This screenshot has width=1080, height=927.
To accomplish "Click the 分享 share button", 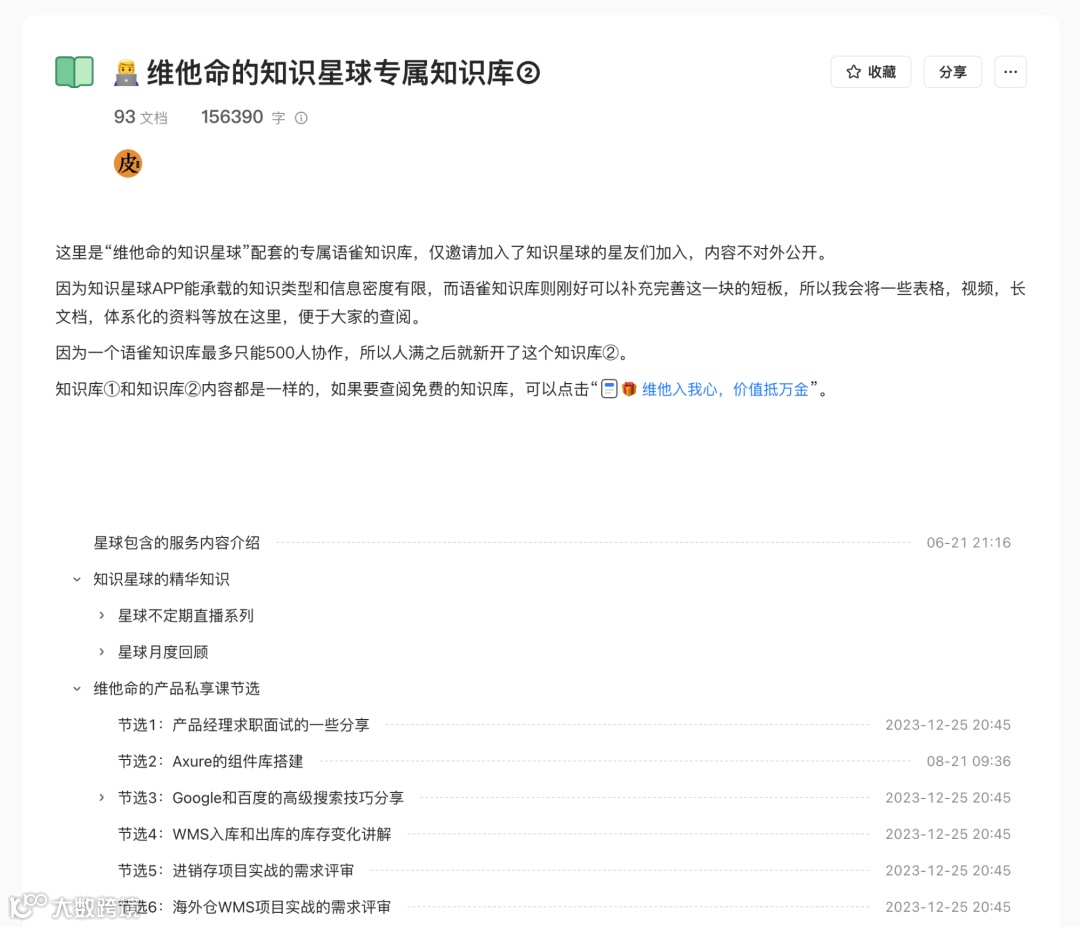I will 952,71.
